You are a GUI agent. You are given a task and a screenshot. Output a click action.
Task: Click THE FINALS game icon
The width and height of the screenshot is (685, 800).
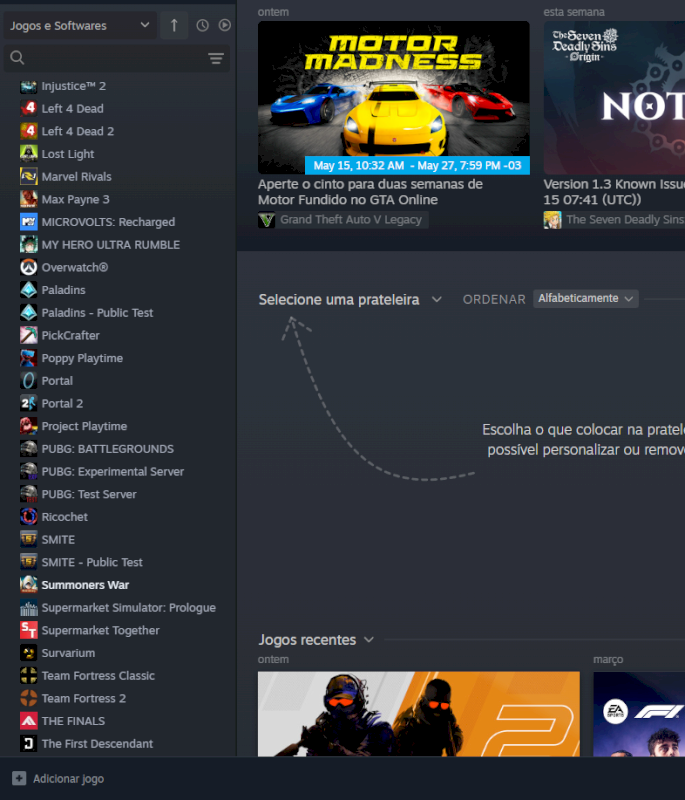(x=29, y=721)
